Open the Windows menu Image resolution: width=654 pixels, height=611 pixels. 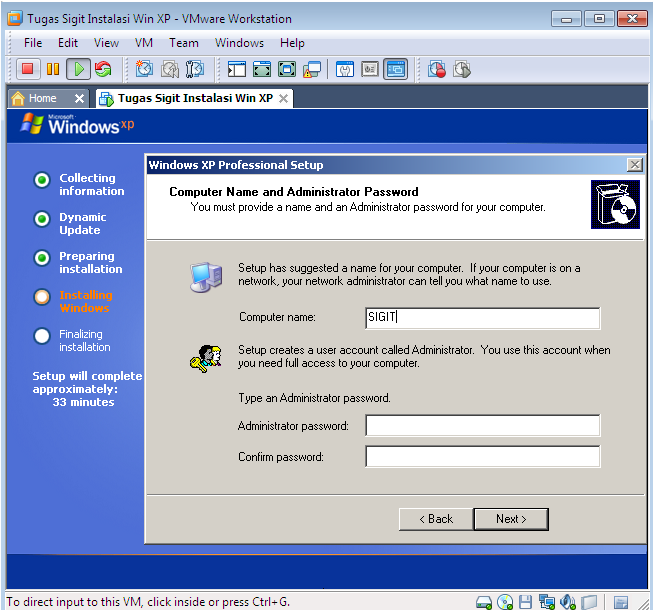(239, 43)
